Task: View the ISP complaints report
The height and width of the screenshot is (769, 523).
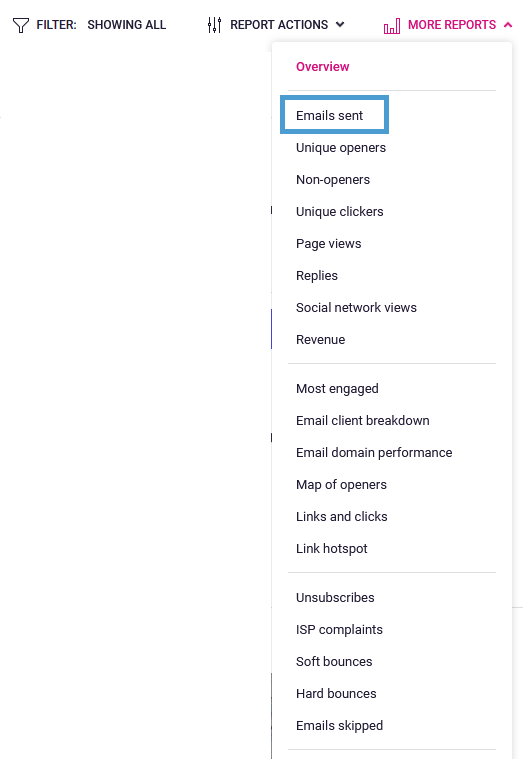Action: coord(339,629)
